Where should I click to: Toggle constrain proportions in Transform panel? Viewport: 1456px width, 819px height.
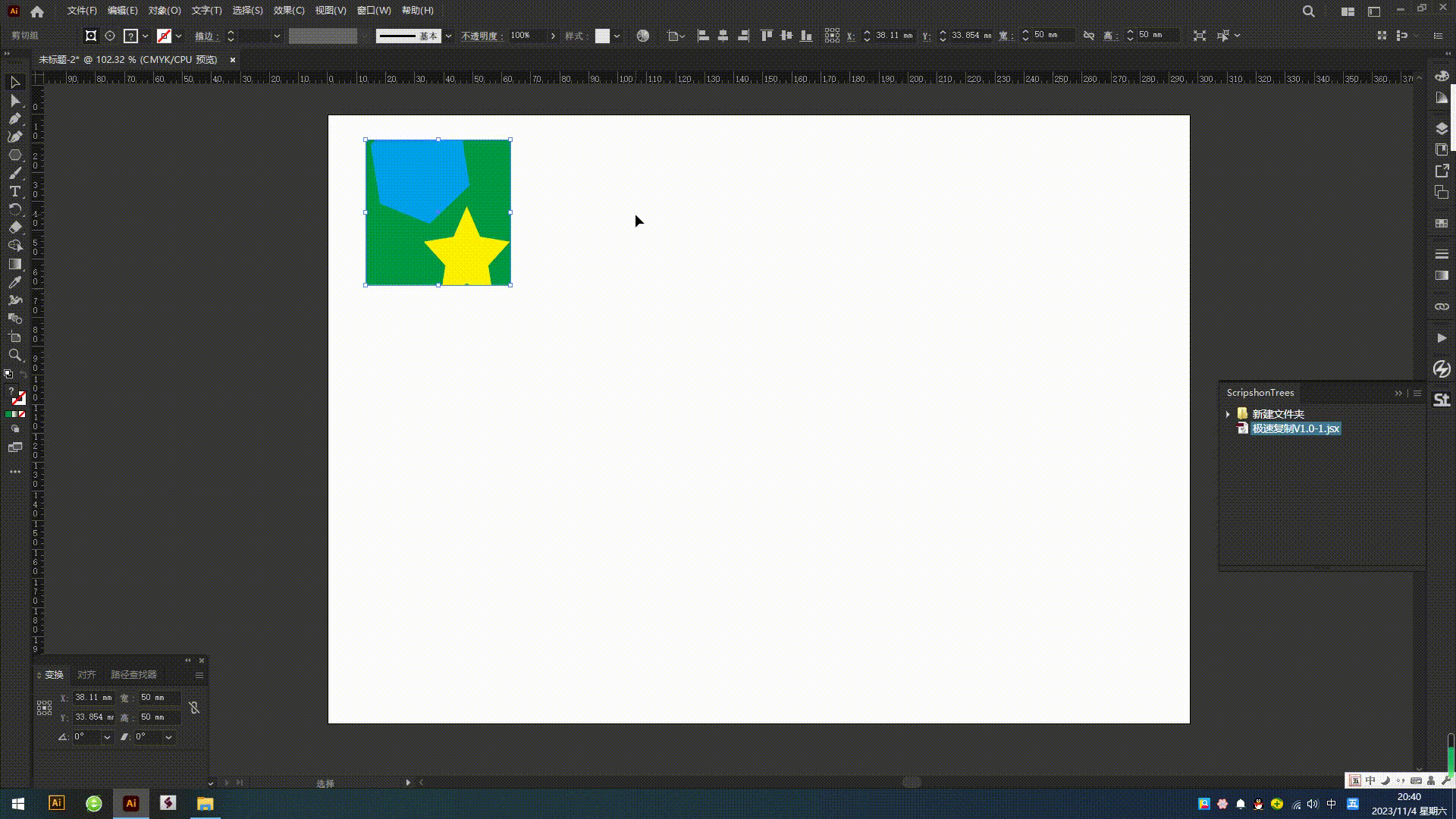[x=194, y=708]
